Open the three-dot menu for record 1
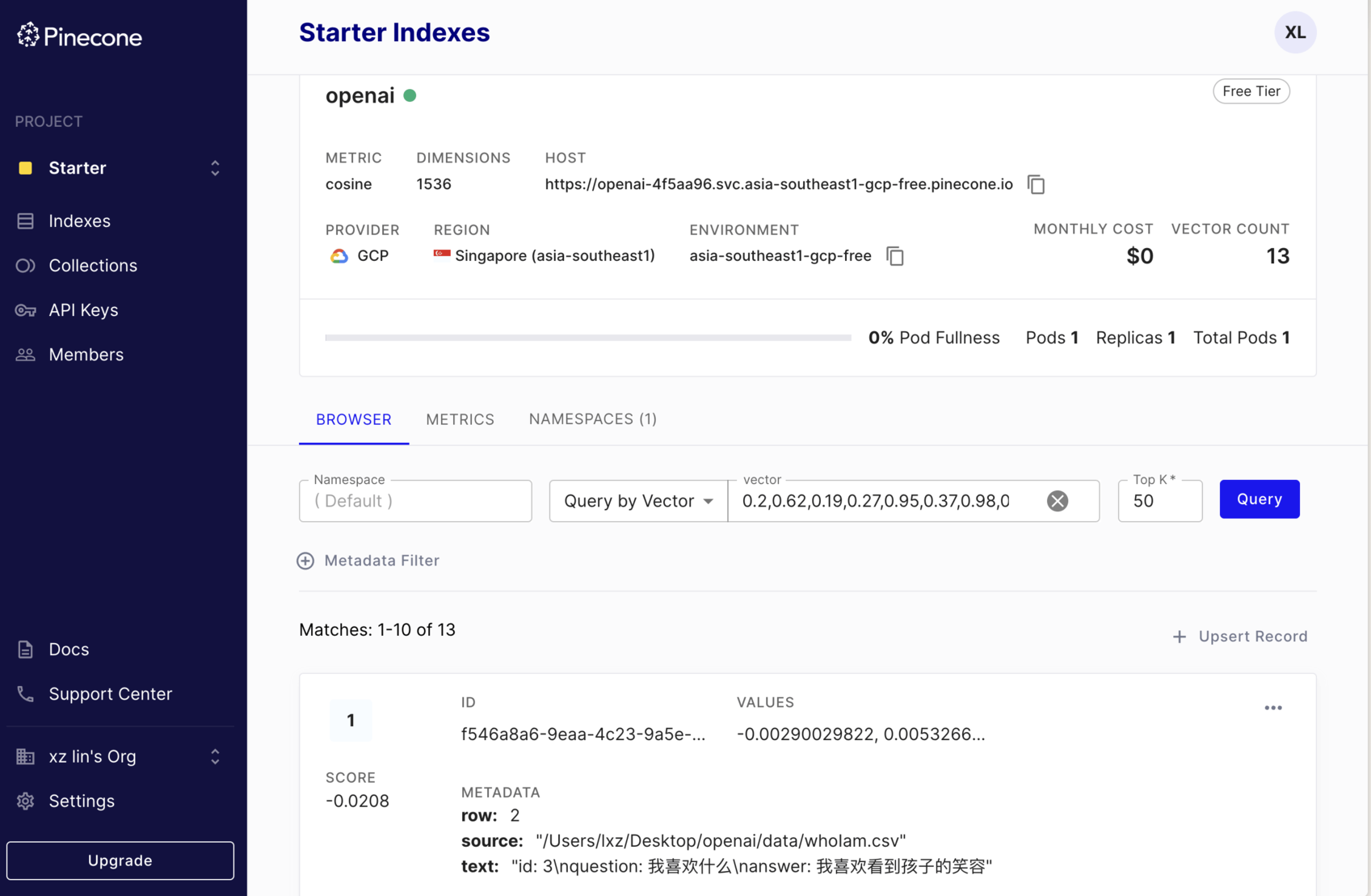Screen dimensions: 1371x896 [x=1273, y=708]
